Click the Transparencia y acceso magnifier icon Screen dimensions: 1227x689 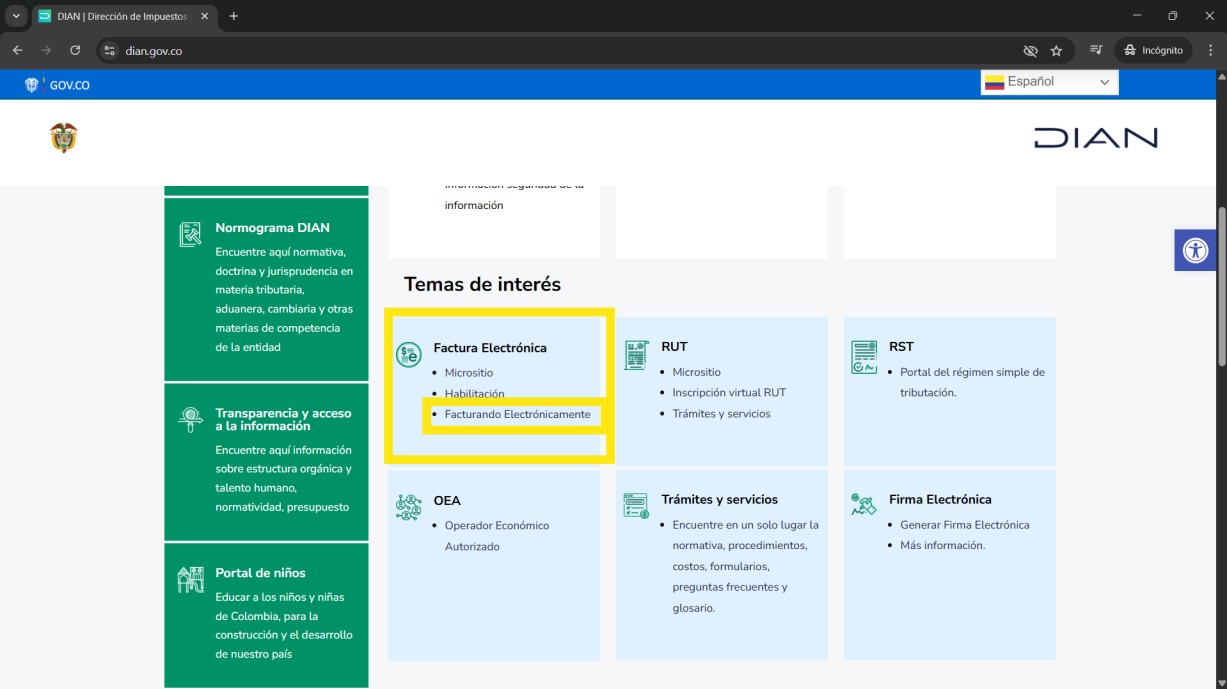click(190, 419)
